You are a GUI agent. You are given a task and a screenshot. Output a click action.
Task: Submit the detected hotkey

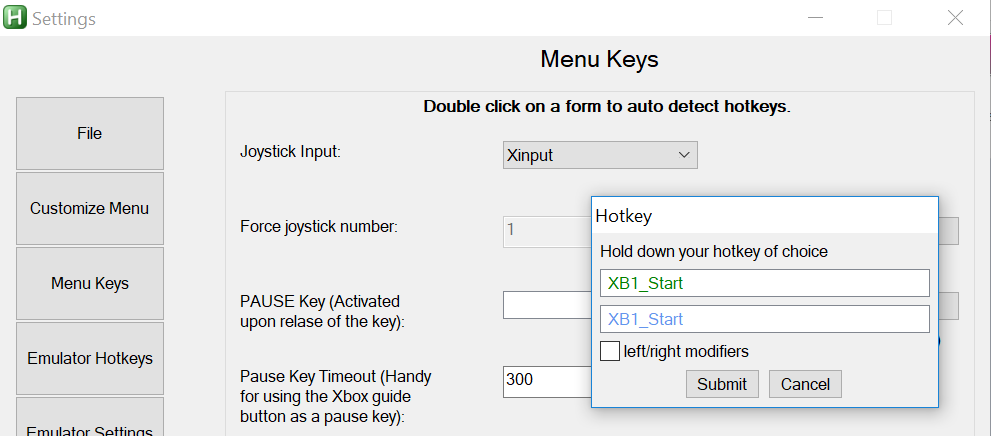[722, 384]
